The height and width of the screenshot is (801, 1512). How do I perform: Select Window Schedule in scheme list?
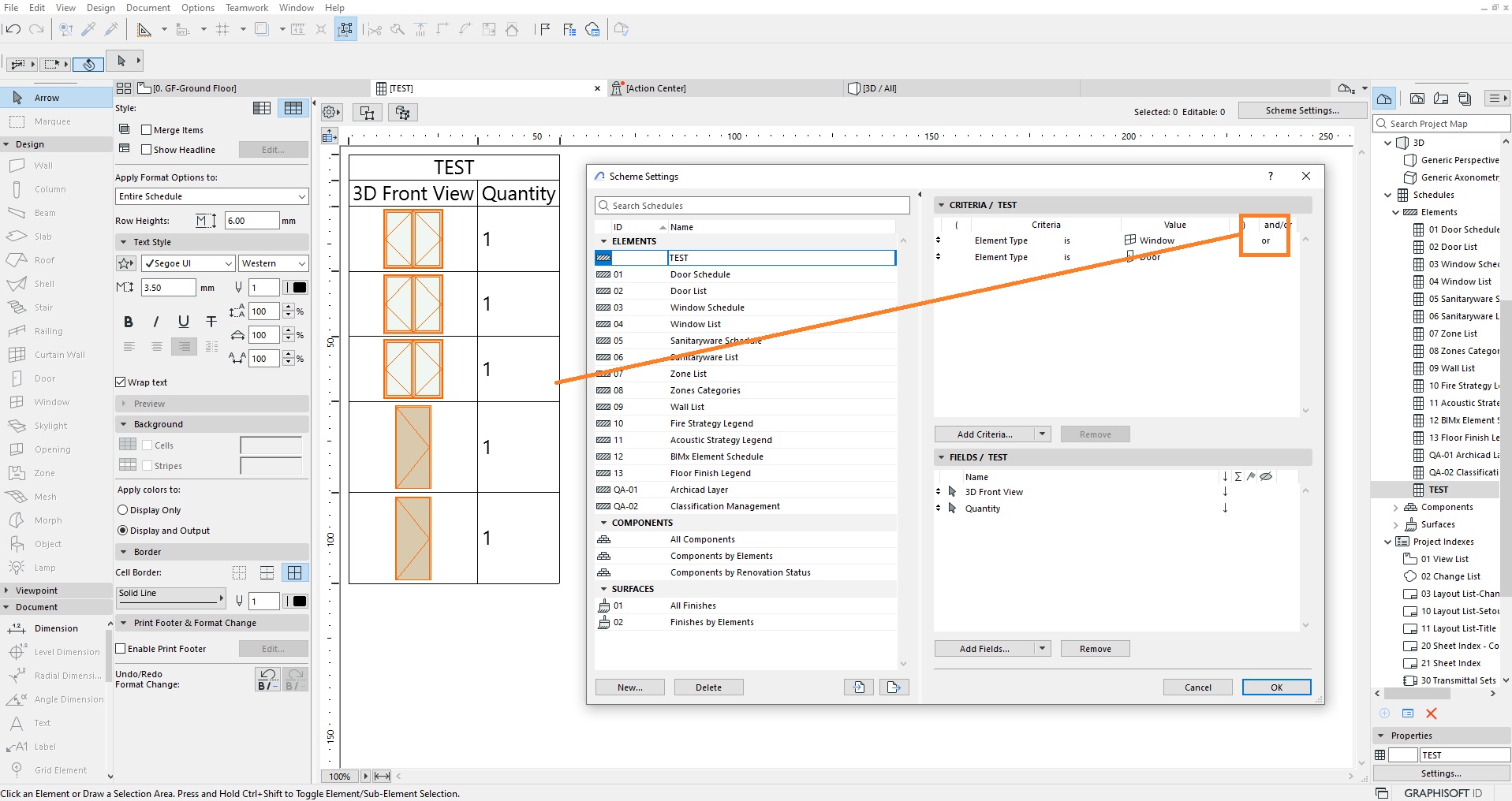[x=745, y=307]
